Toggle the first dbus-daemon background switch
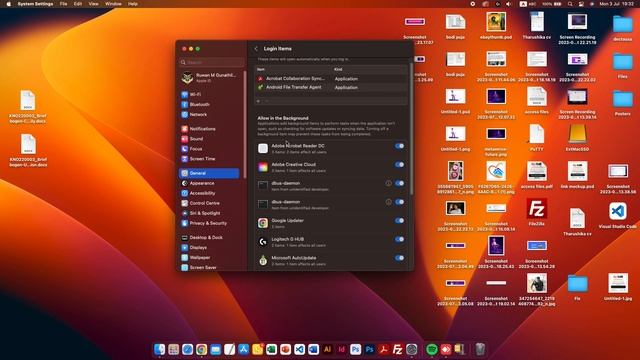The width and height of the screenshot is (640, 360). 399,183
